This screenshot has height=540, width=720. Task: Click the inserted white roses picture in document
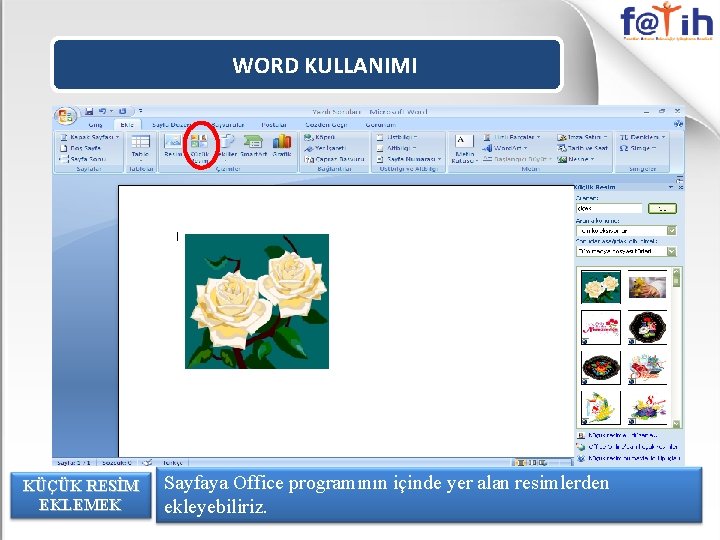tap(257, 301)
